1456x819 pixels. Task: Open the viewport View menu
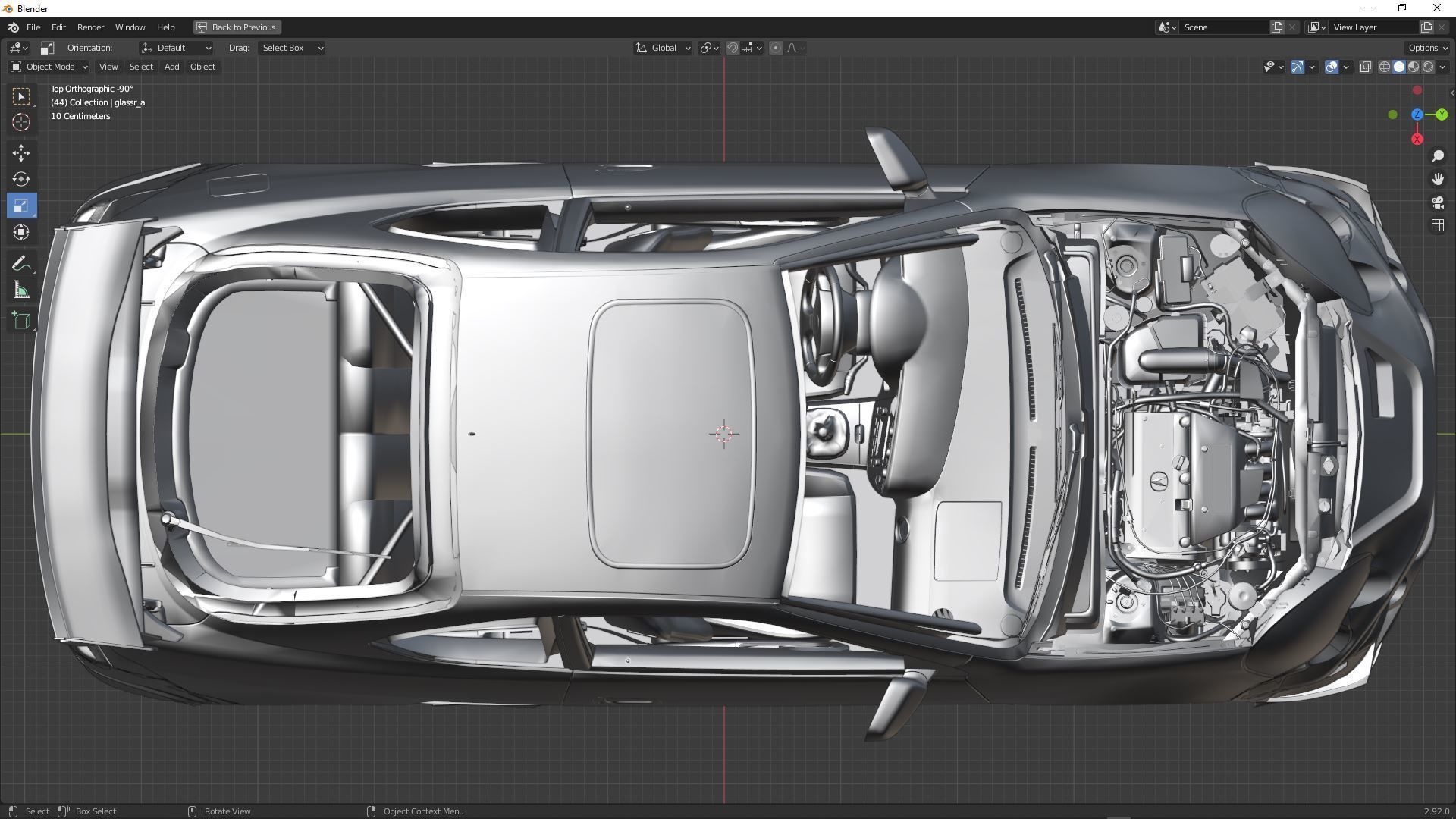point(108,67)
